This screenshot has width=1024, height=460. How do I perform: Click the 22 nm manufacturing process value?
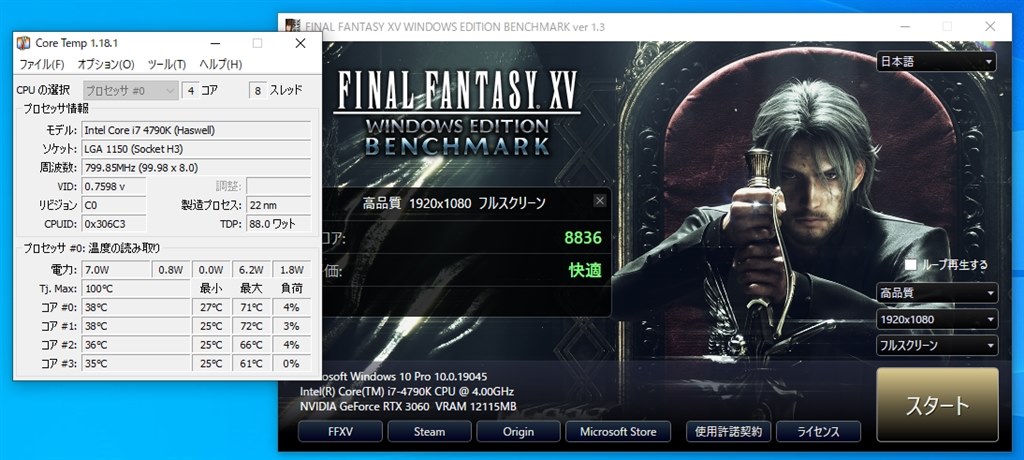pyautogui.click(x=278, y=205)
